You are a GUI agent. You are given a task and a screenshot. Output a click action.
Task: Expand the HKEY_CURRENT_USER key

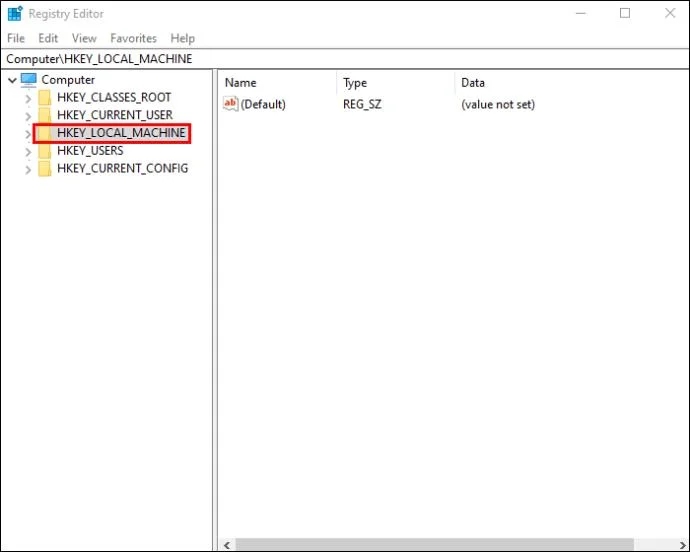(x=28, y=116)
